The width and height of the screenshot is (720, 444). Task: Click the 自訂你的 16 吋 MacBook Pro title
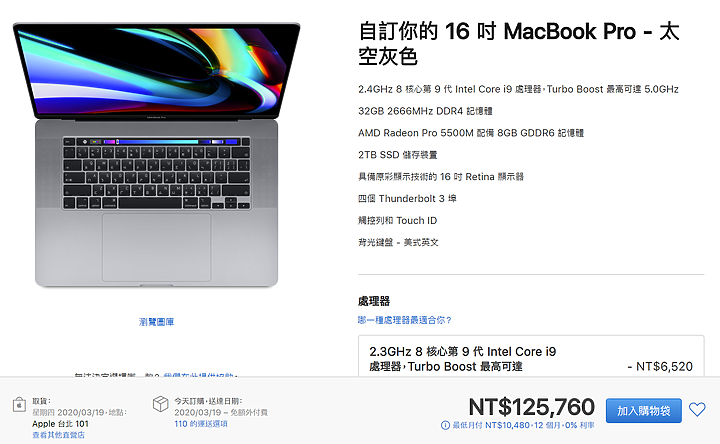[519, 44]
